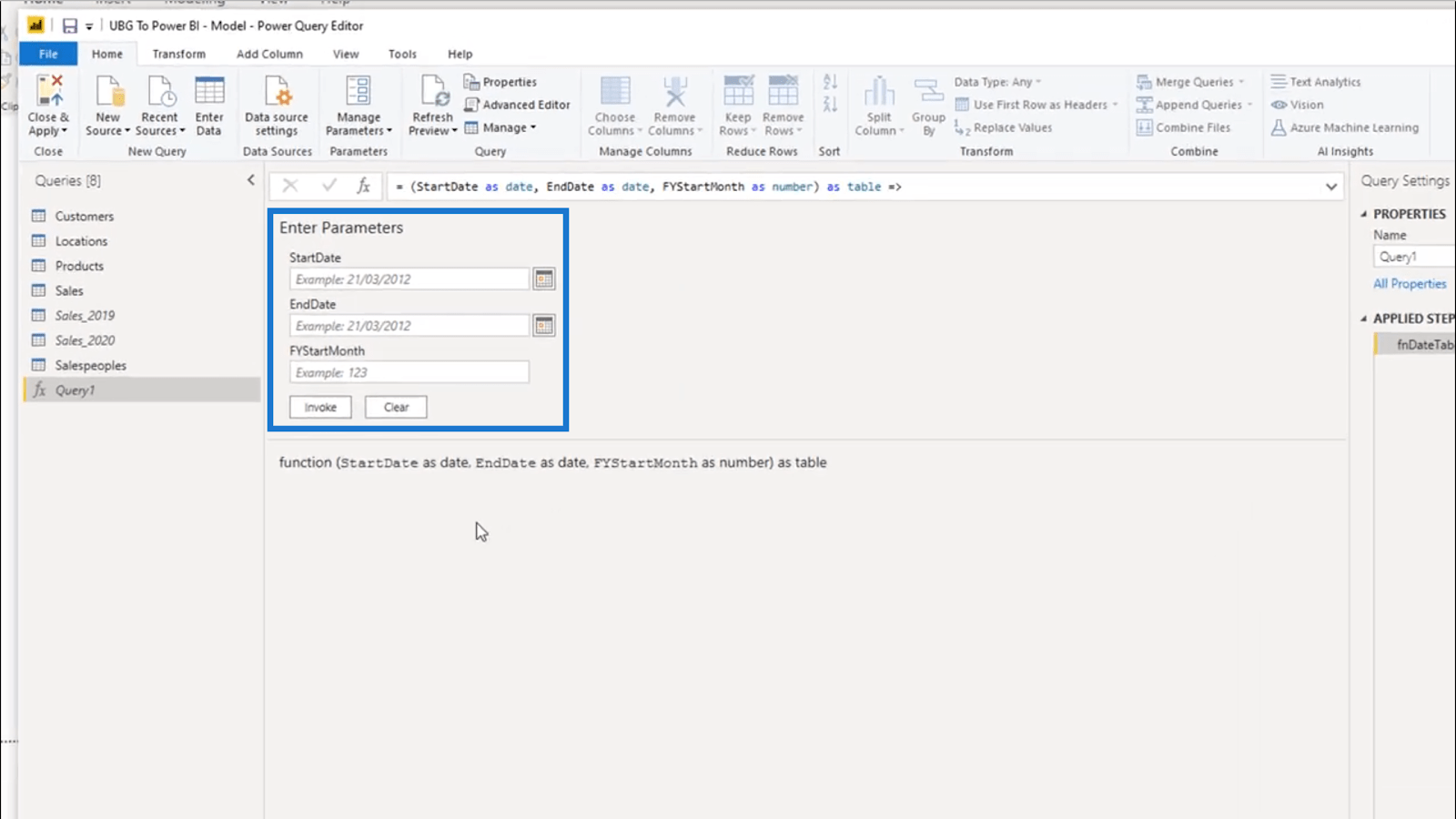Click the Invoke button
Image resolution: width=1456 pixels, height=819 pixels.
click(320, 407)
